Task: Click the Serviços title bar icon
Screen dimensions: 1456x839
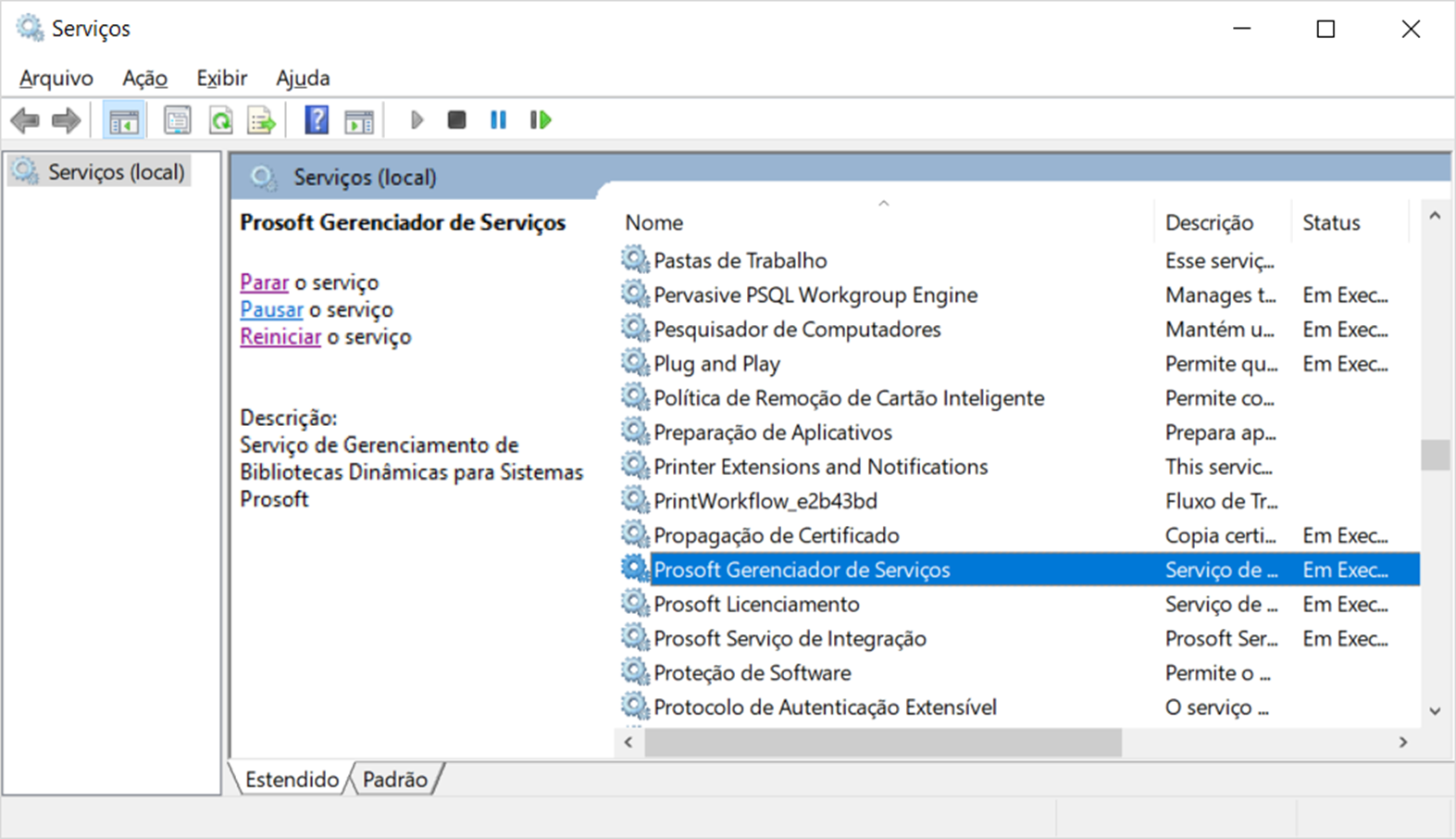Action: [31, 28]
